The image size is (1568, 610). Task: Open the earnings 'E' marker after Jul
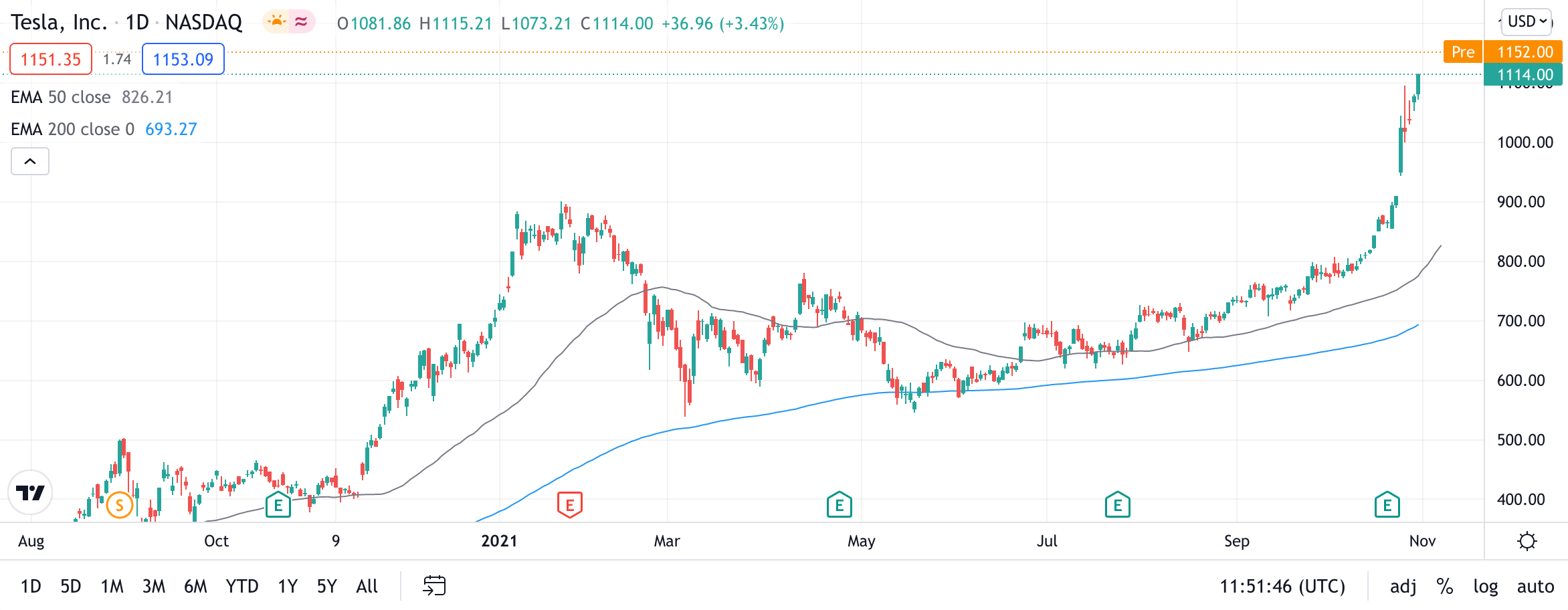pyautogui.click(x=1118, y=505)
